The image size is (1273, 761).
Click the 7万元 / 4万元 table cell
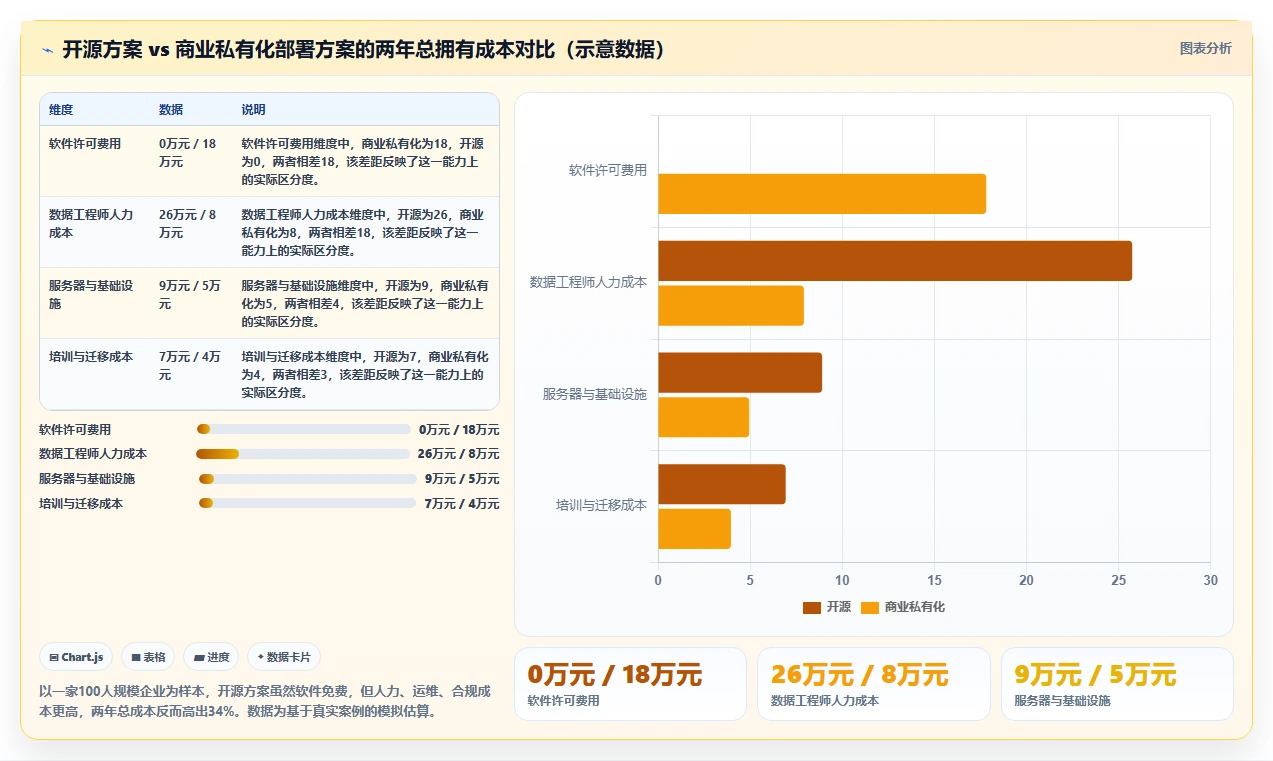click(x=190, y=366)
